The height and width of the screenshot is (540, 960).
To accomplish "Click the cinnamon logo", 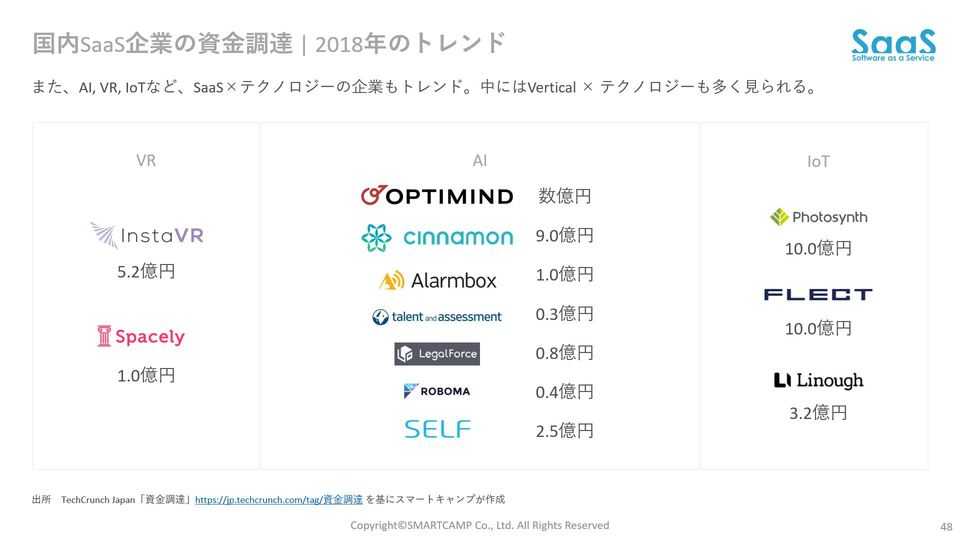I will click(x=437, y=237).
